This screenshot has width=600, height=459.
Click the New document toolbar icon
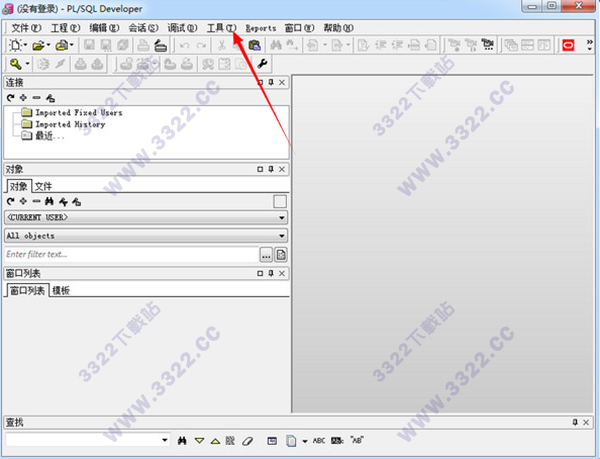pyautogui.click(x=15, y=45)
